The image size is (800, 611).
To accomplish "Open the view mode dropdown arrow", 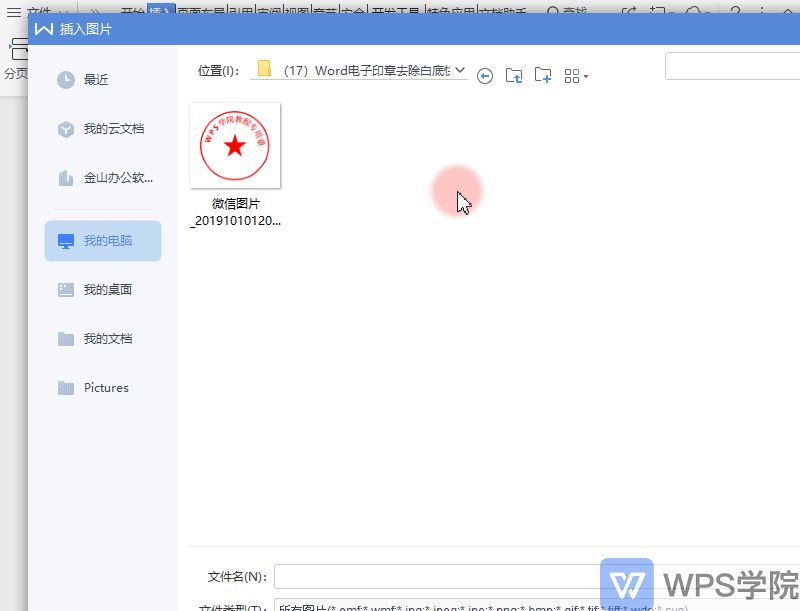I will coord(587,75).
